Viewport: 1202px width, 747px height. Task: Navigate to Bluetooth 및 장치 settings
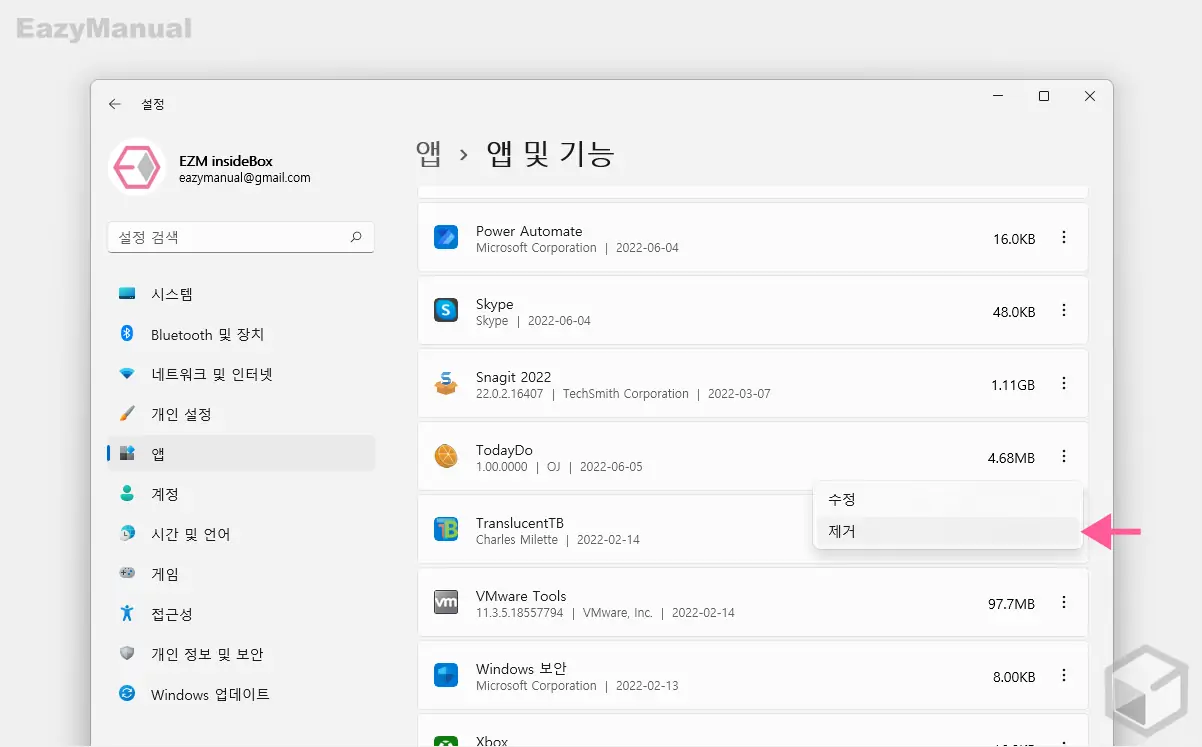pyautogui.click(x=207, y=334)
